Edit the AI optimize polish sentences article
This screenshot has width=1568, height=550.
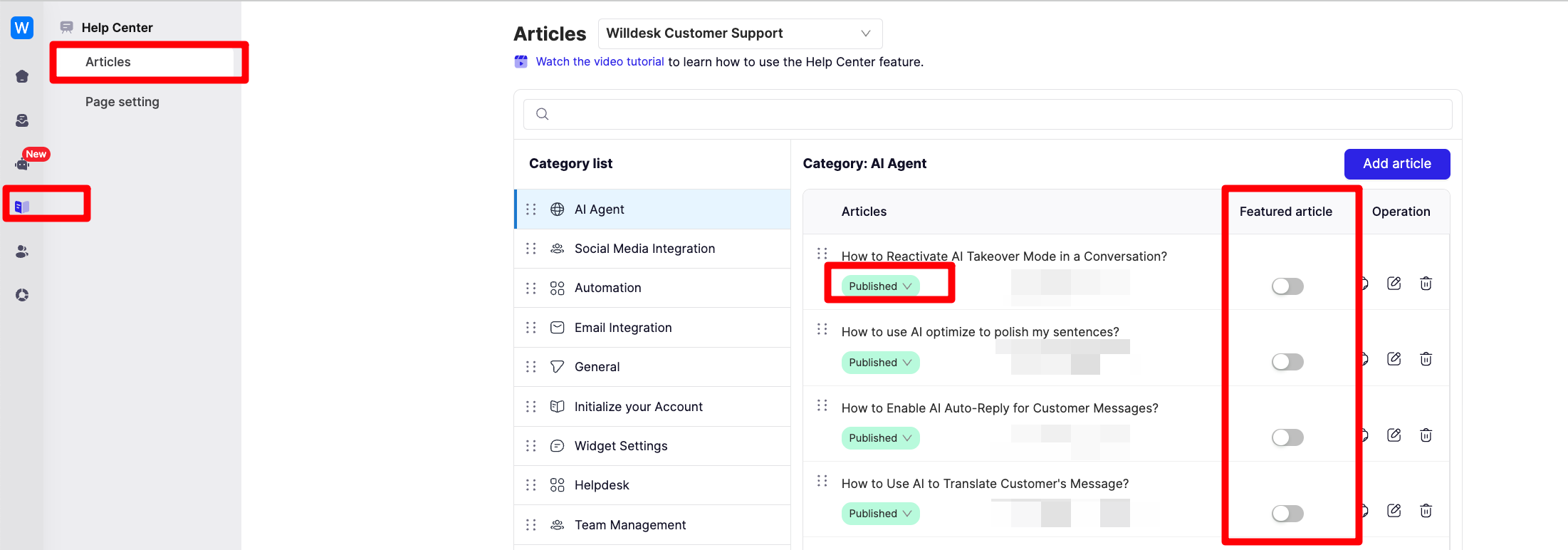click(1394, 359)
